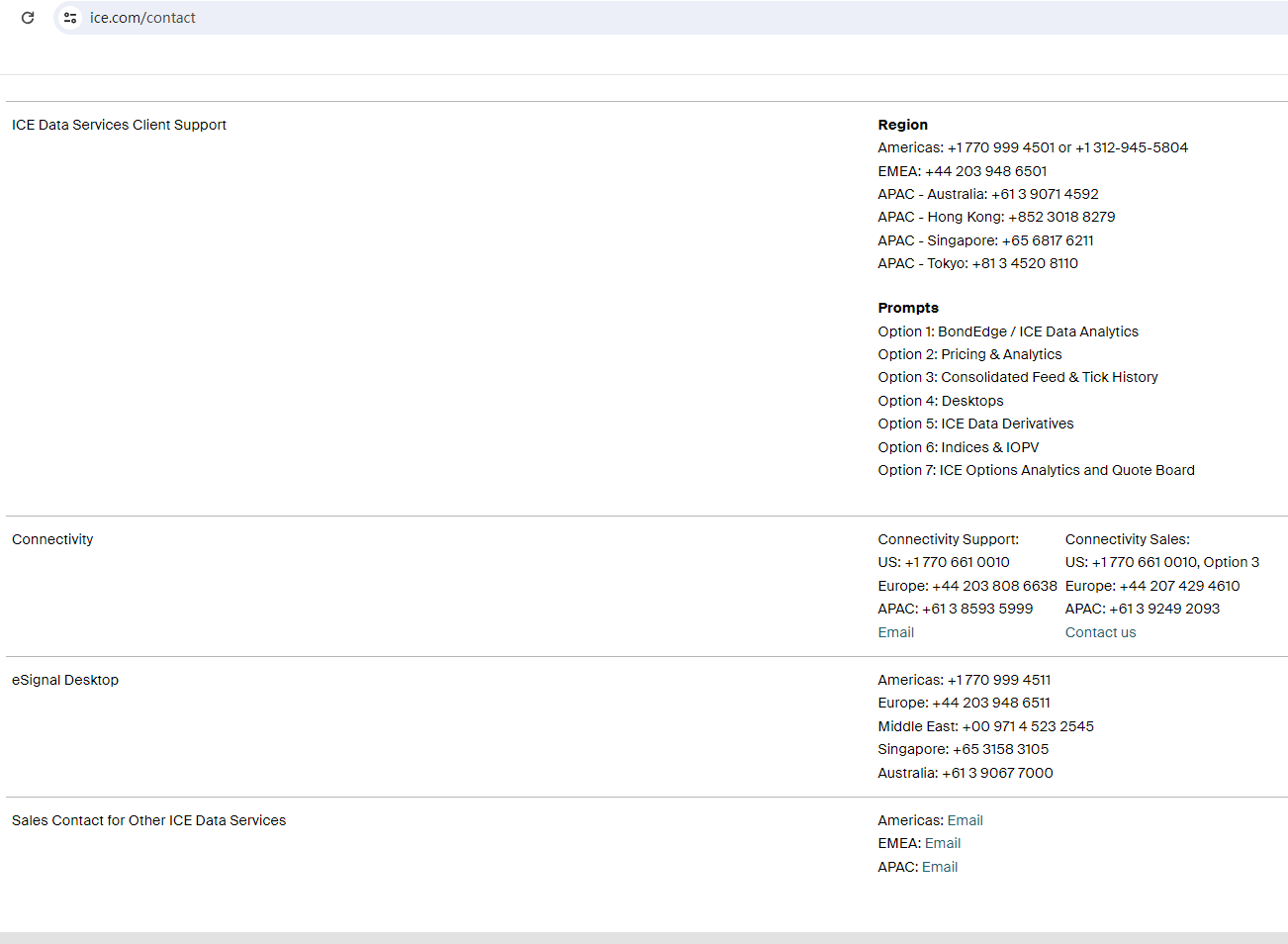1288x944 pixels.
Task: Click the Connectivity Sales US phone line
Action: point(1161,562)
